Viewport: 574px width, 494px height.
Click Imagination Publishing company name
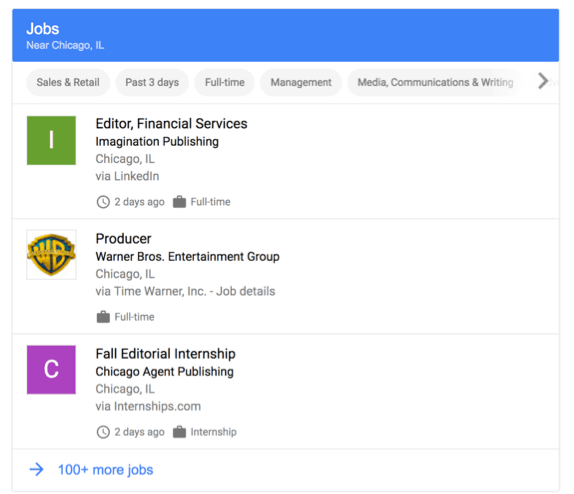(x=157, y=142)
